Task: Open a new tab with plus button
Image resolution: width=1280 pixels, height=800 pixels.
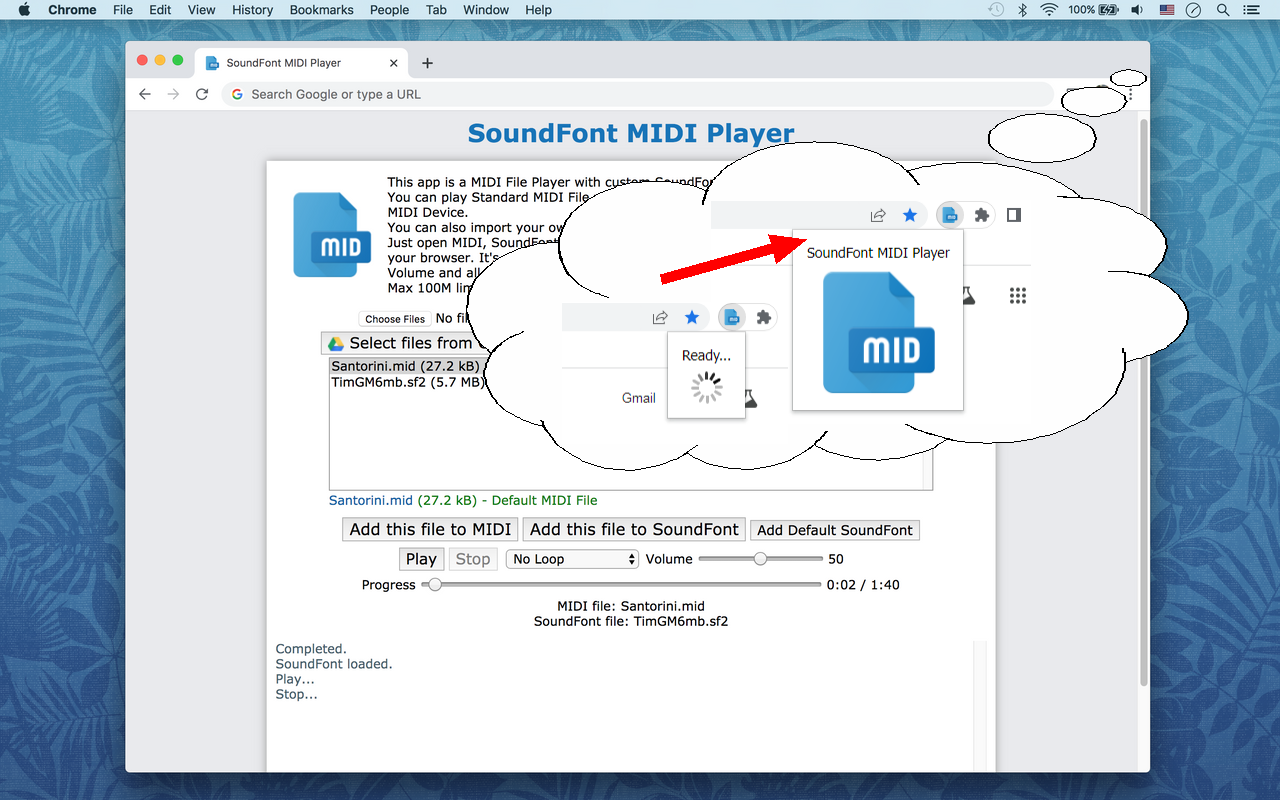Action: pyautogui.click(x=427, y=63)
